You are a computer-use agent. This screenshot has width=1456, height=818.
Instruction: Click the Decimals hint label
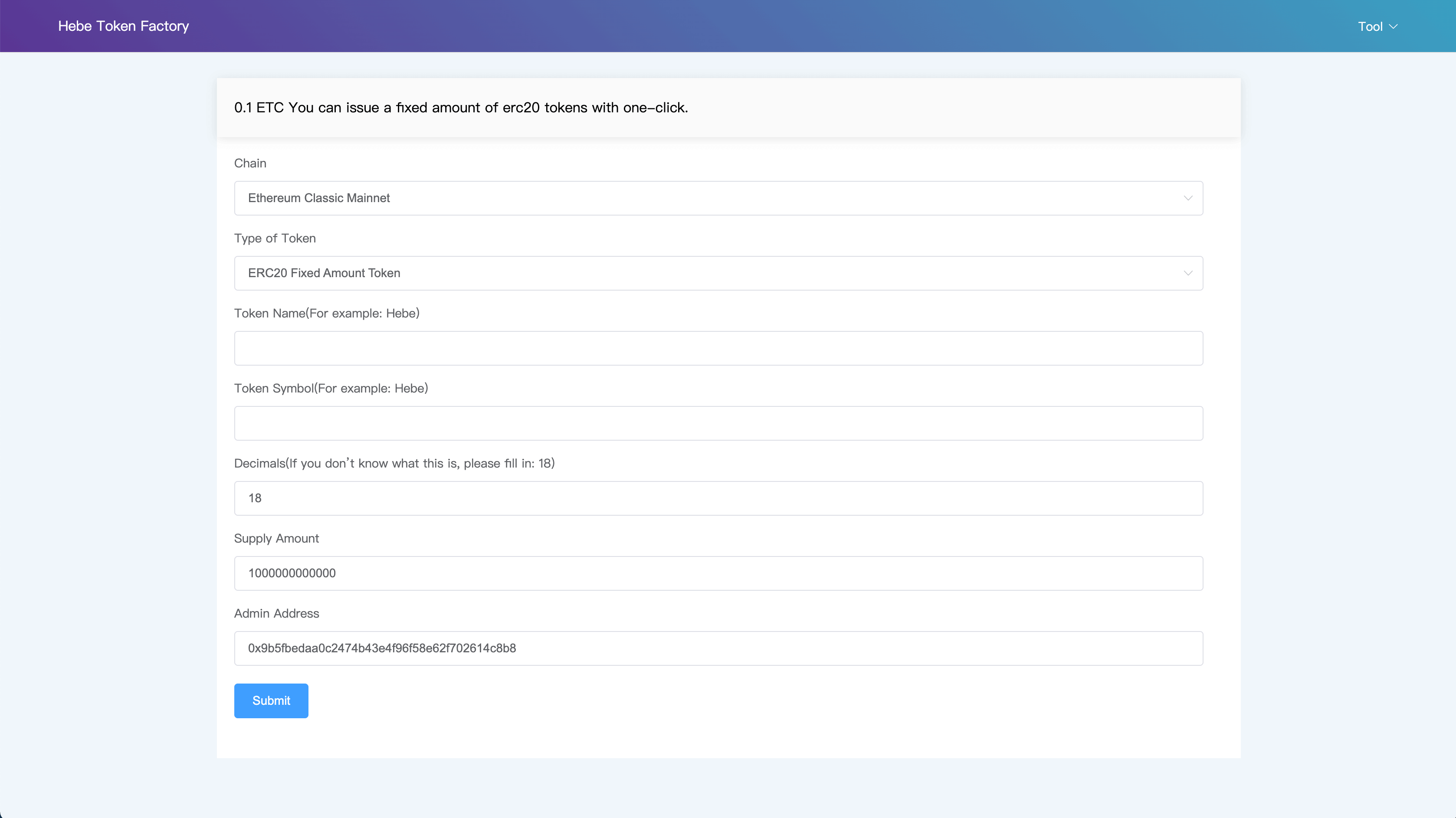point(394,464)
